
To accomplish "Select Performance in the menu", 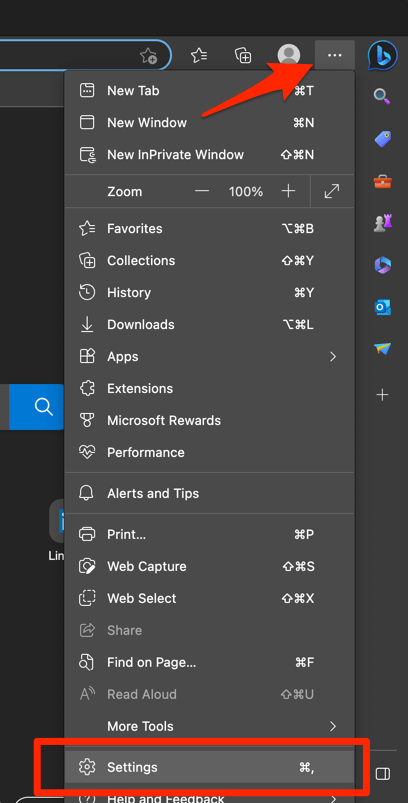I will tap(209, 453).
